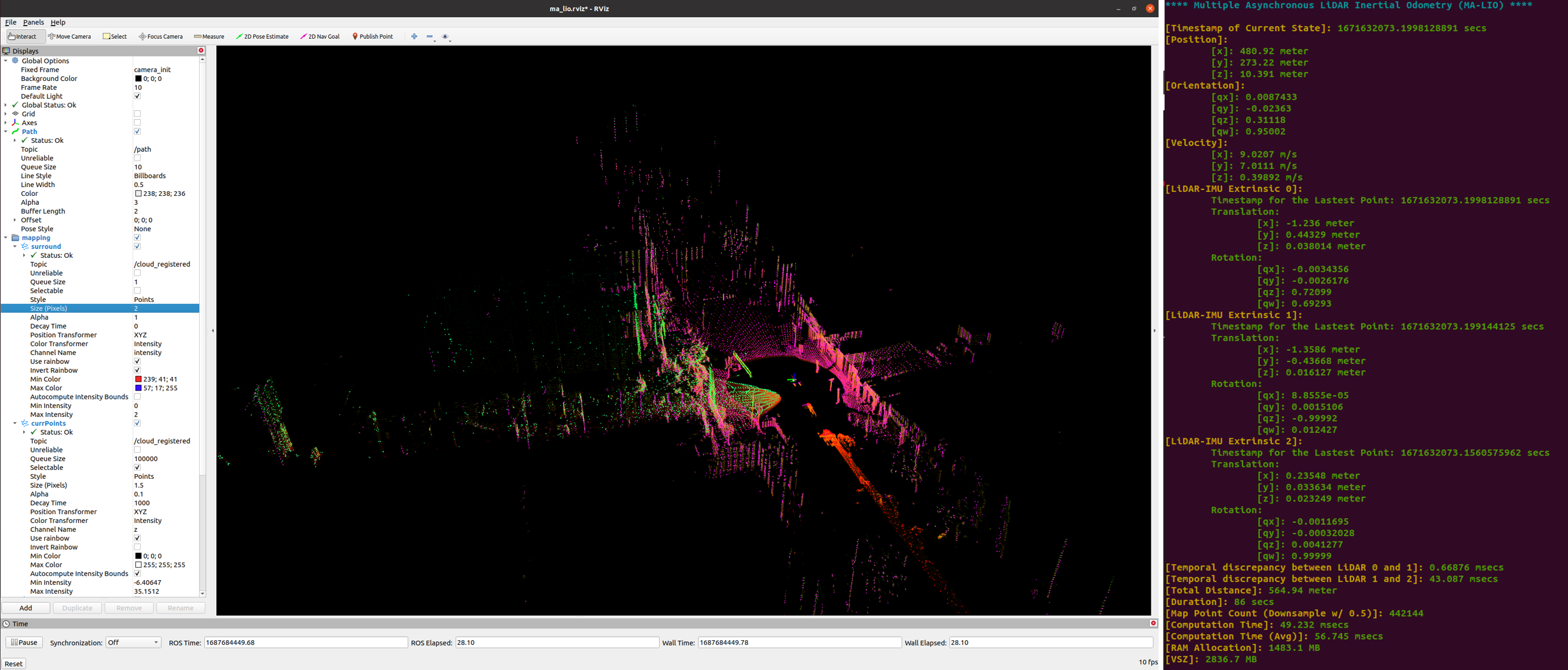Expand the Global Status: Ok item

tap(6, 105)
